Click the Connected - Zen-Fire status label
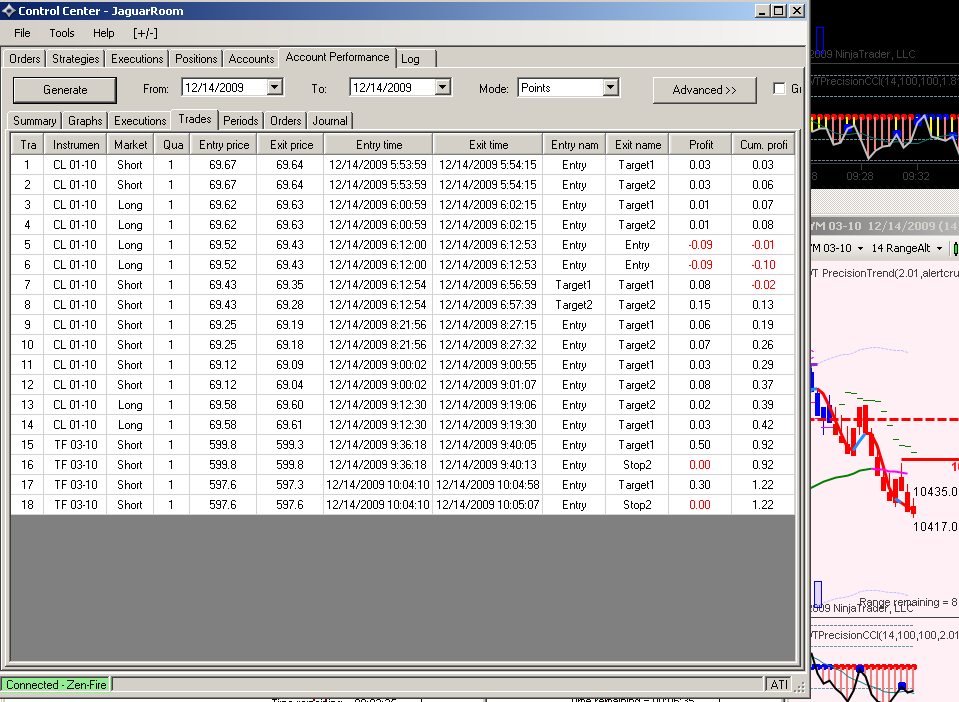The image size is (959, 702). 56,685
